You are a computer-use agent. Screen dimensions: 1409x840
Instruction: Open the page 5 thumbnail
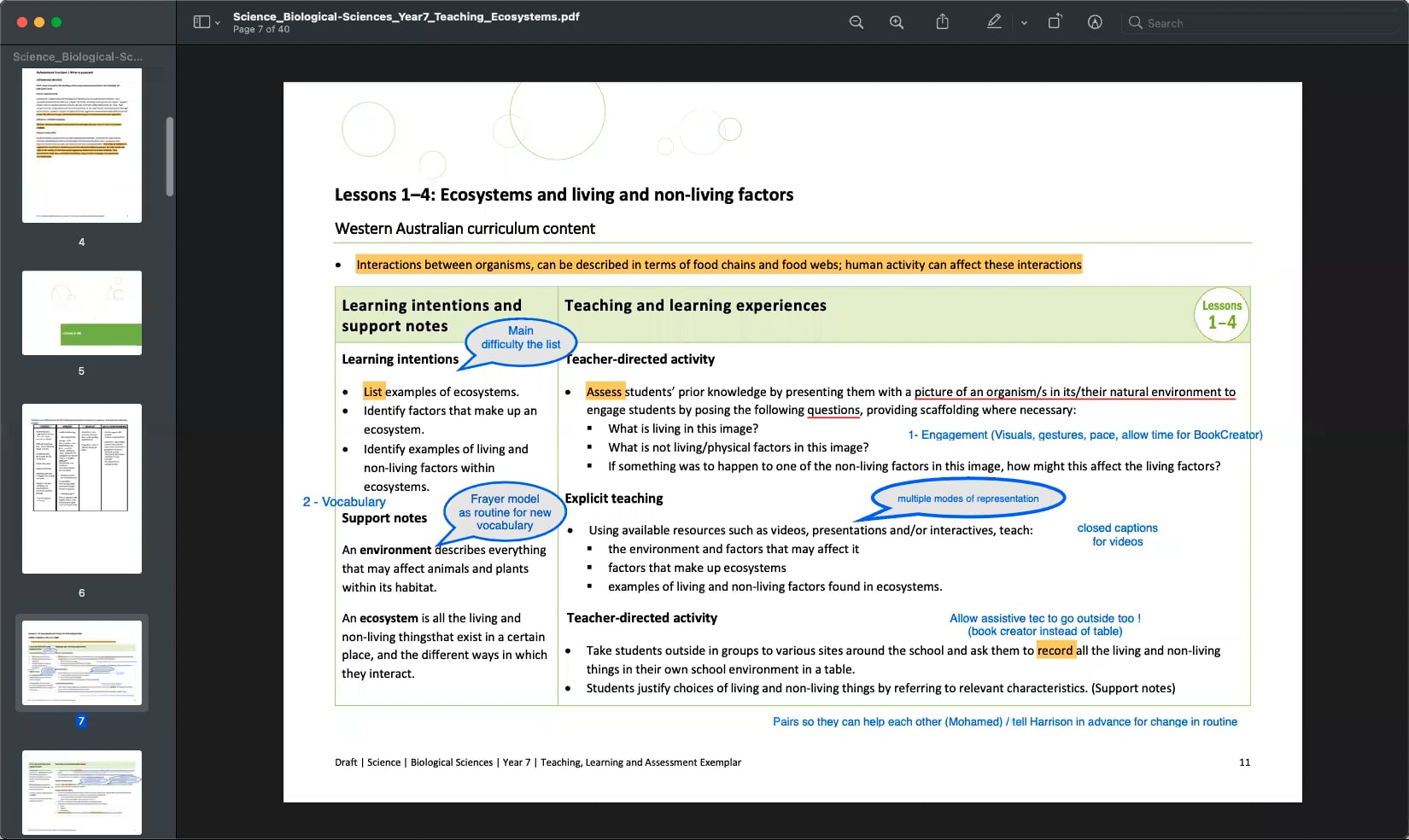pyautogui.click(x=82, y=312)
